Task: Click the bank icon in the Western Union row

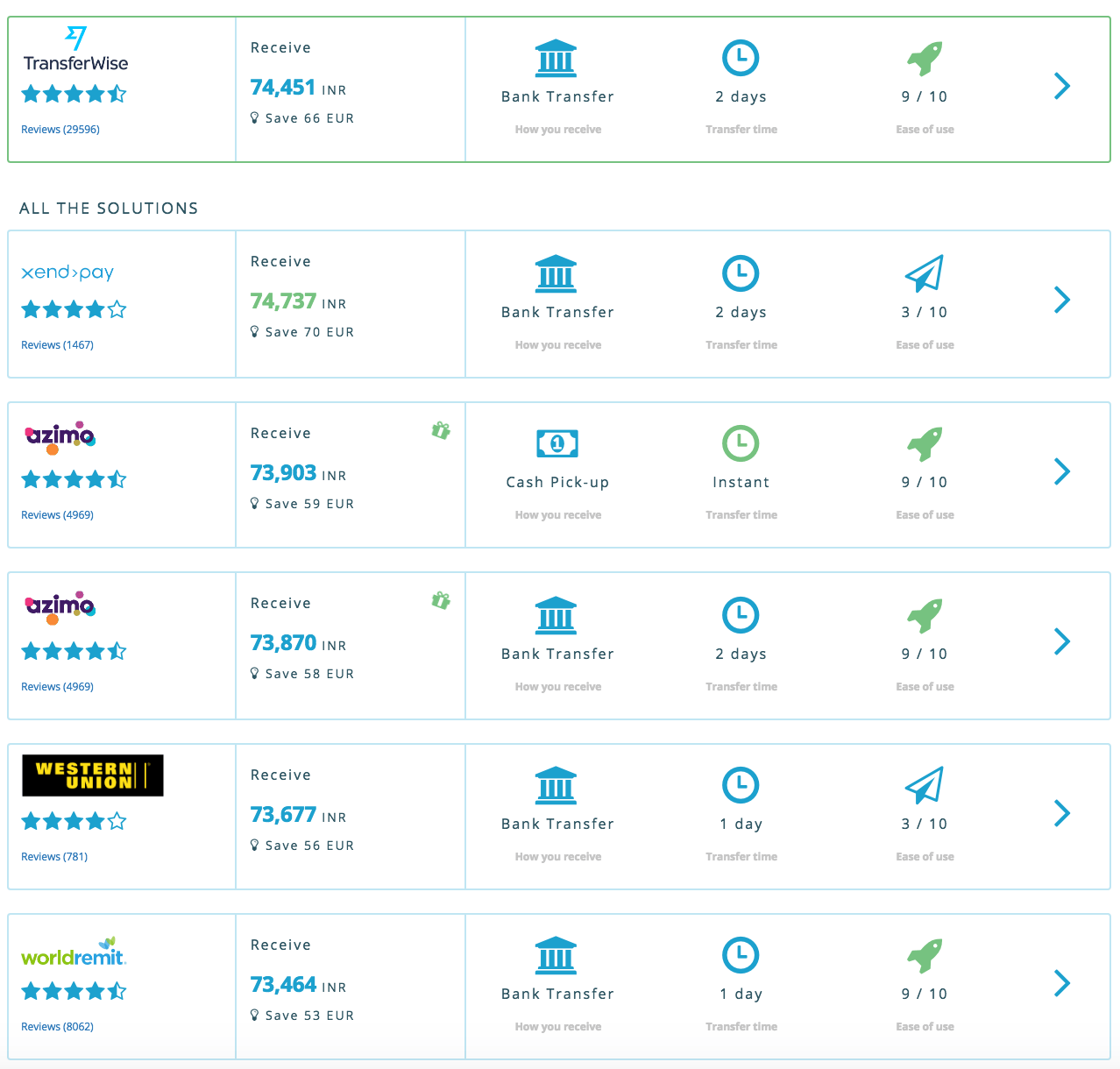Action: pyautogui.click(x=556, y=785)
